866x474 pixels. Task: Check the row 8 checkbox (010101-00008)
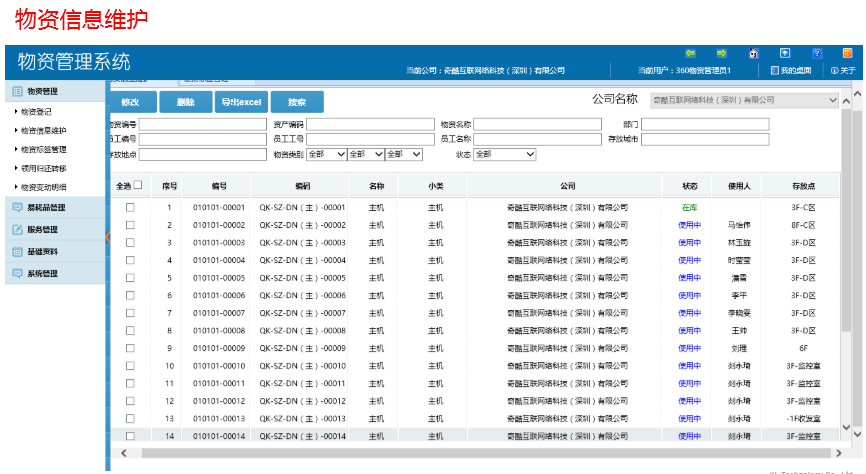(x=130, y=331)
